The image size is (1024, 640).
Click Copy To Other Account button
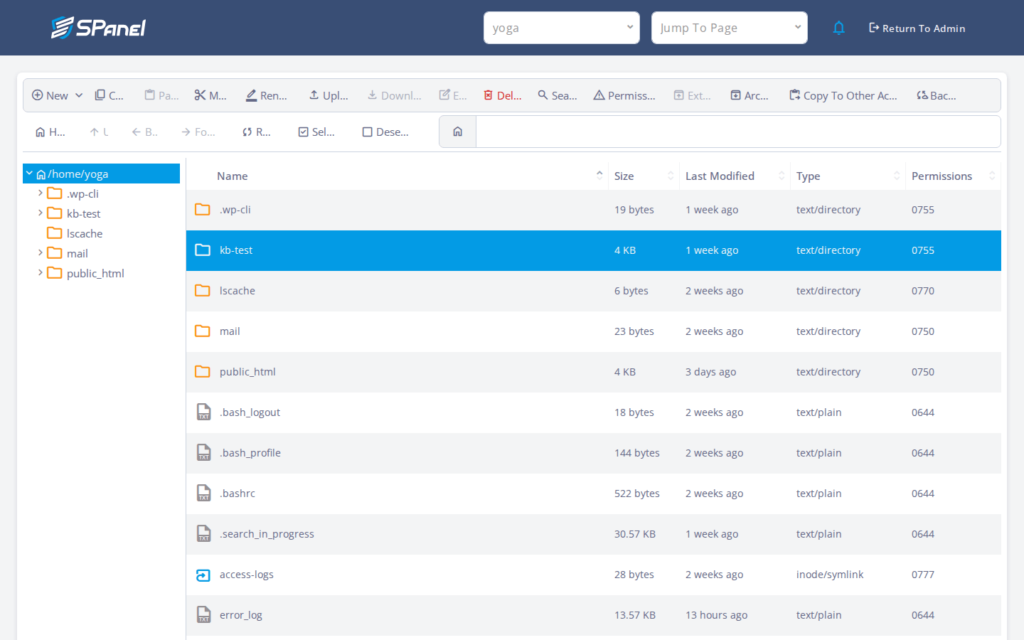click(843, 95)
